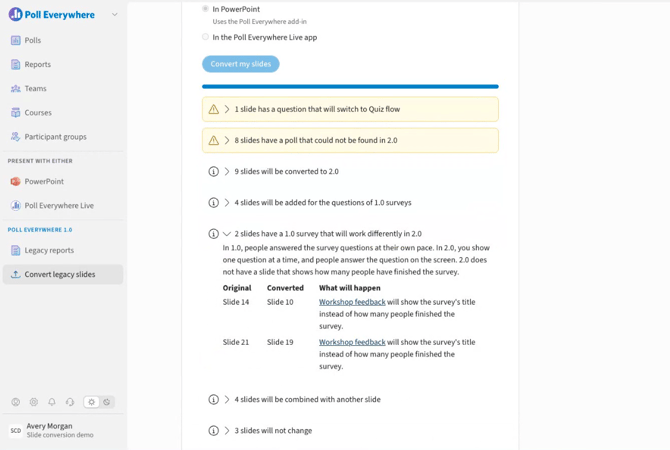Click the Converted column header
This screenshot has height=450, width=670.
coord(285,288)
